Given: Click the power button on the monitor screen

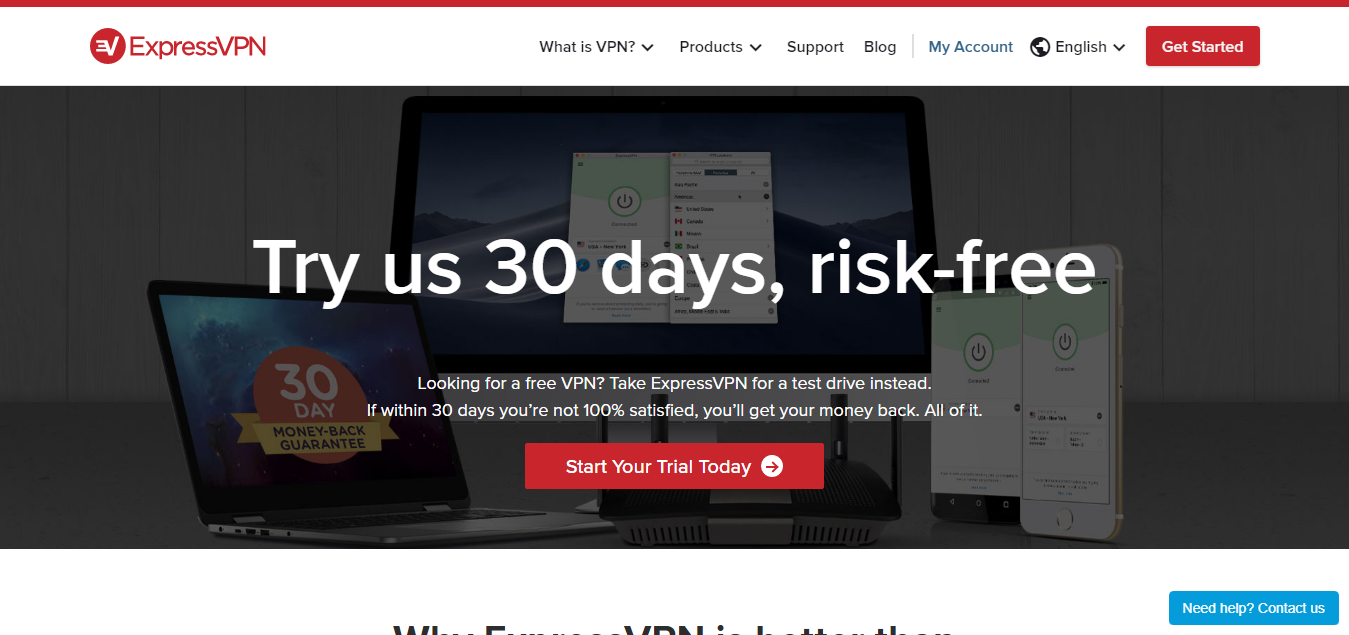Looking at the screenshot, I should (x=624, y=201).
